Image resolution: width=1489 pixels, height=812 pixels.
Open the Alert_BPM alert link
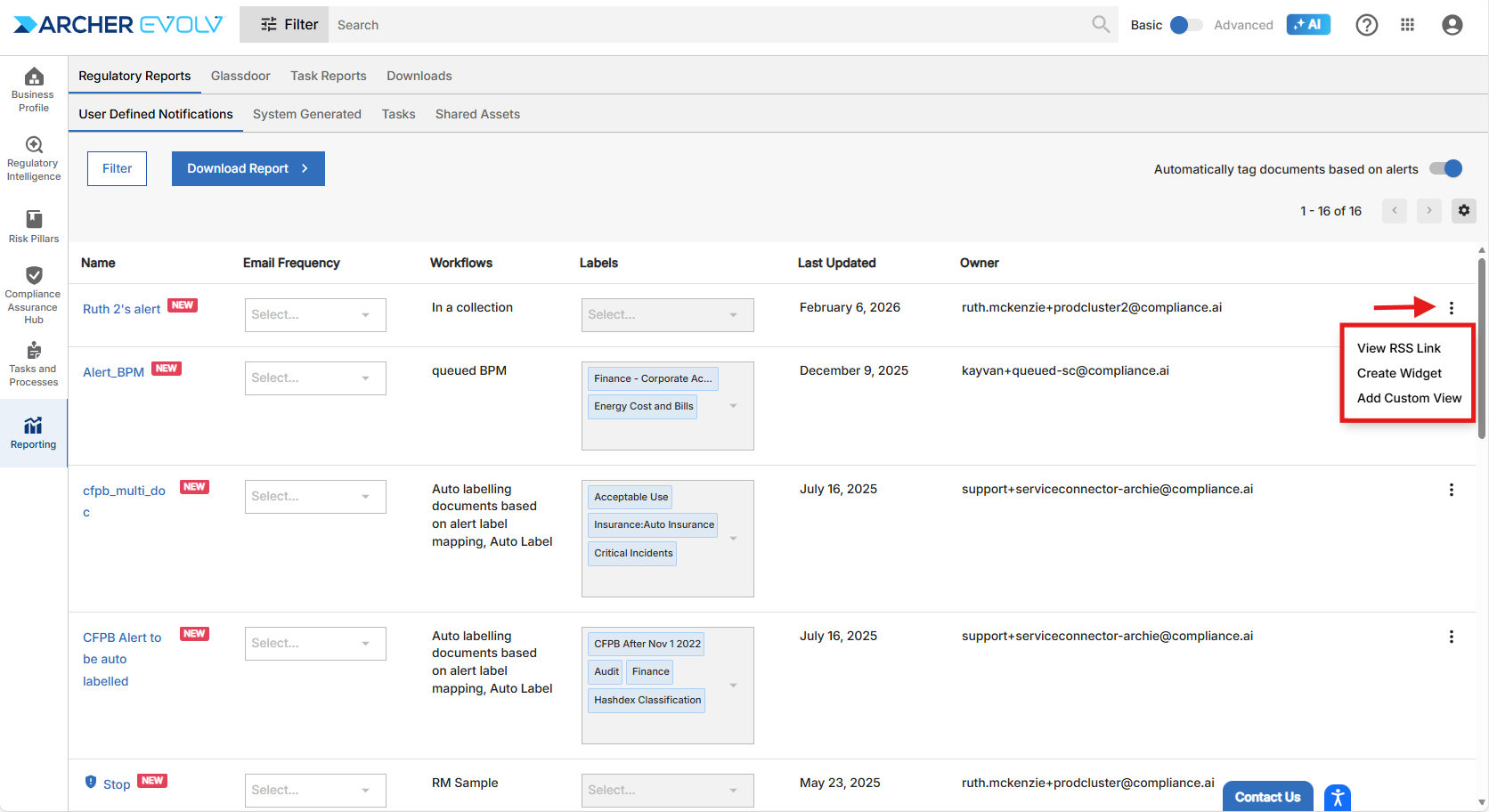tap(113, 372)
